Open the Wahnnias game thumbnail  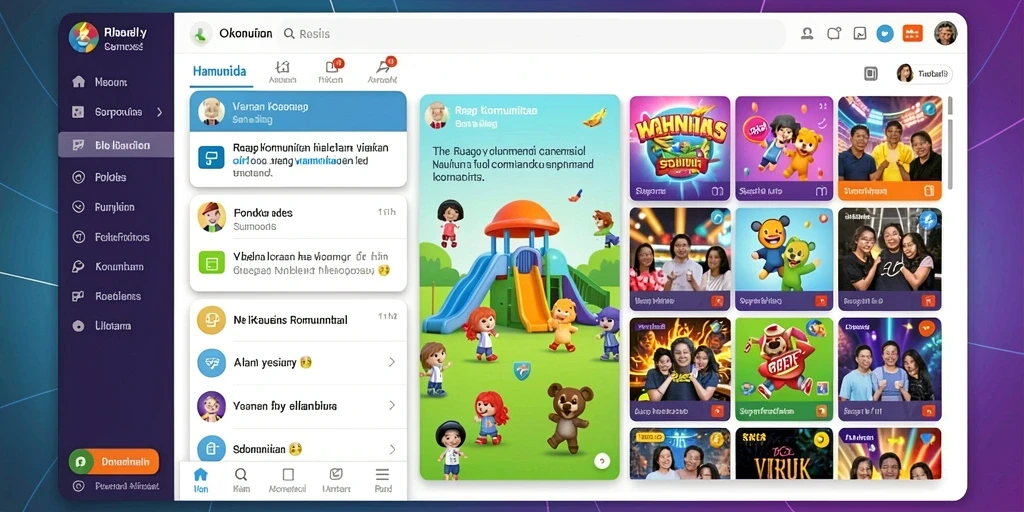coord(679,148)
